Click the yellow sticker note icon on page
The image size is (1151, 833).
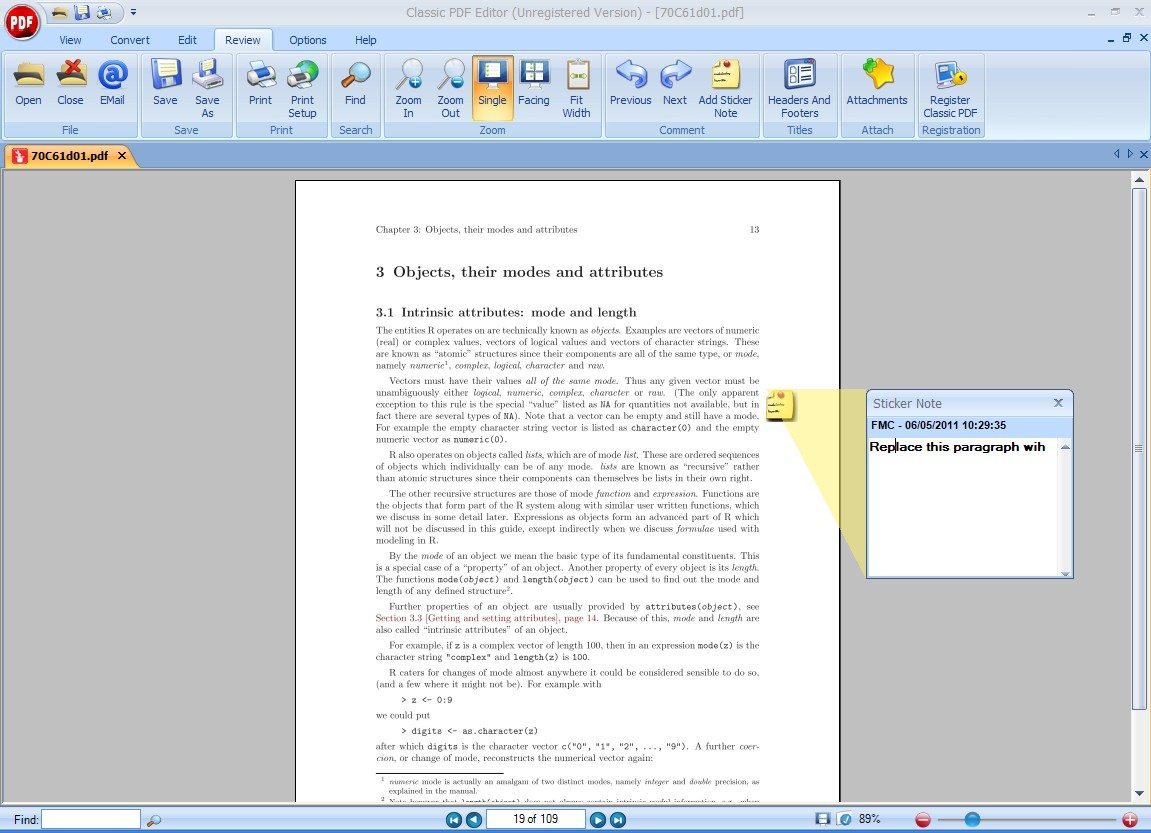pos(780,406)
